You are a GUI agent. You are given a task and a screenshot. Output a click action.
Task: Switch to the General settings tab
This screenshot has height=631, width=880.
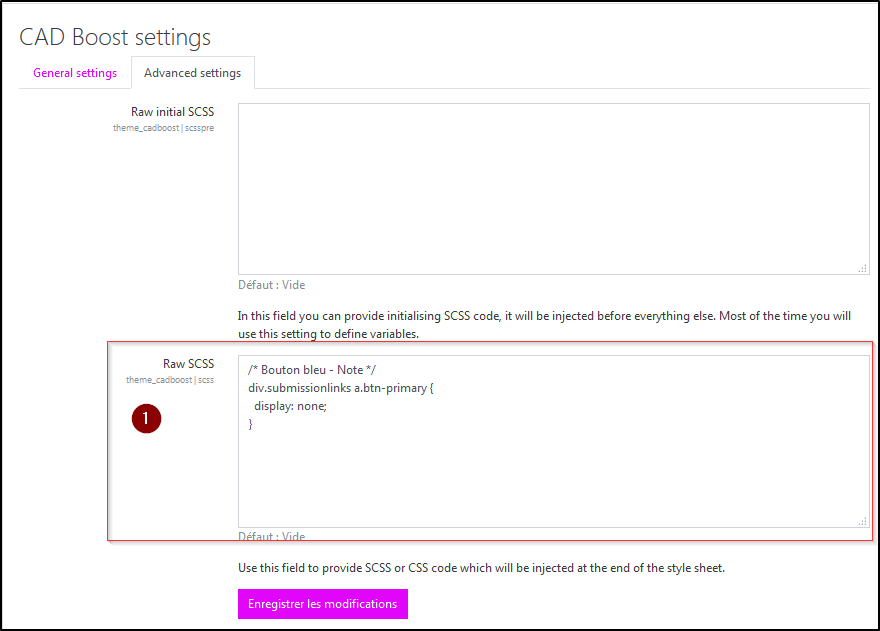(x=75, y=73)
